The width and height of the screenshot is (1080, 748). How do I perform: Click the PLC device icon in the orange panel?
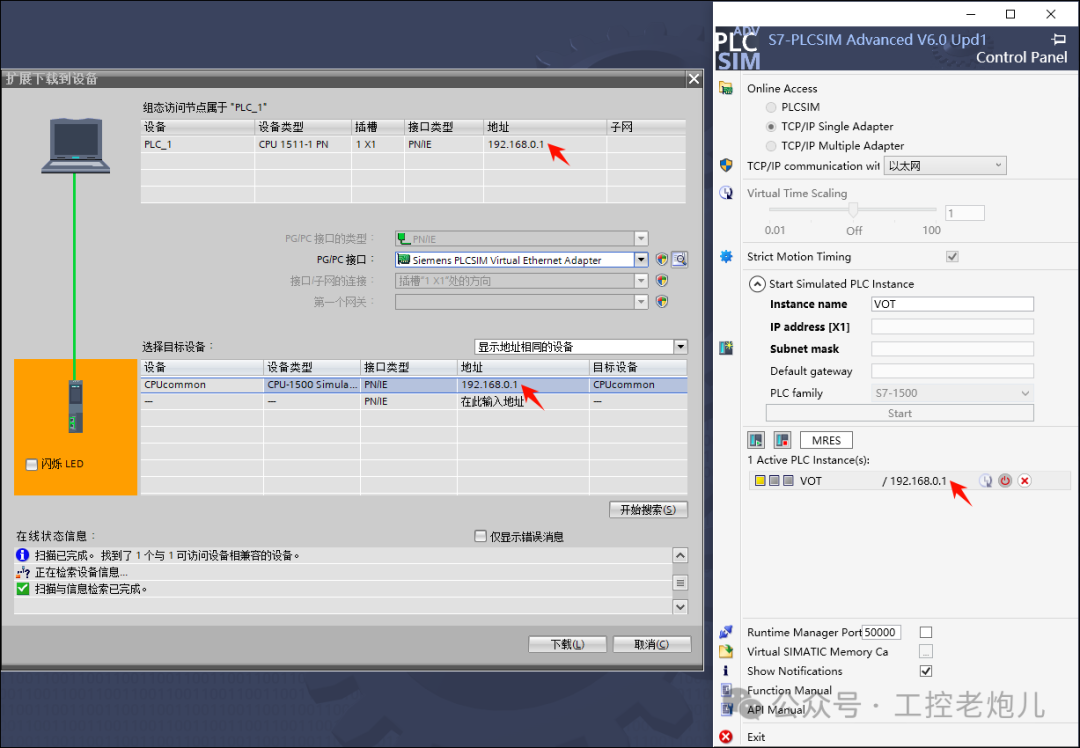pyautogui.click(x=76, y=406)
